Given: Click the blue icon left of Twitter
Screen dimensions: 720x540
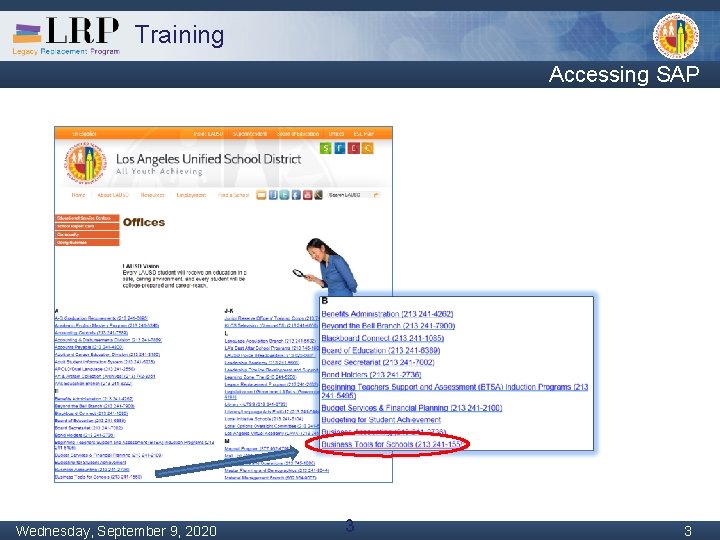Looking at the screenshot, I should [273, 195].
